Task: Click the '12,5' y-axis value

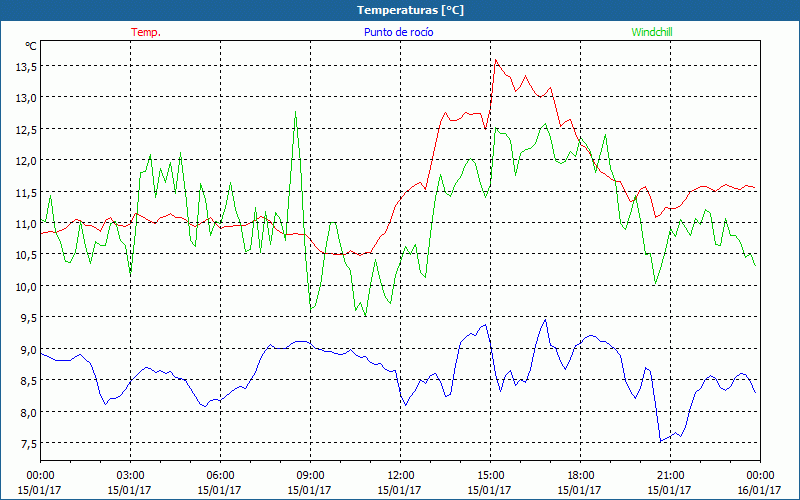Action: click(26, 130)
